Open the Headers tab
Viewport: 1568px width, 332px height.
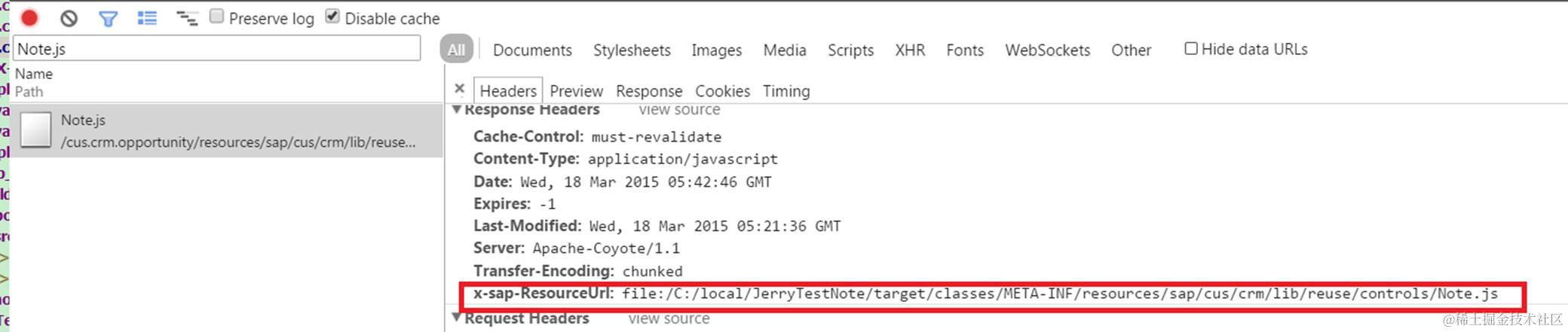(508, 91)
